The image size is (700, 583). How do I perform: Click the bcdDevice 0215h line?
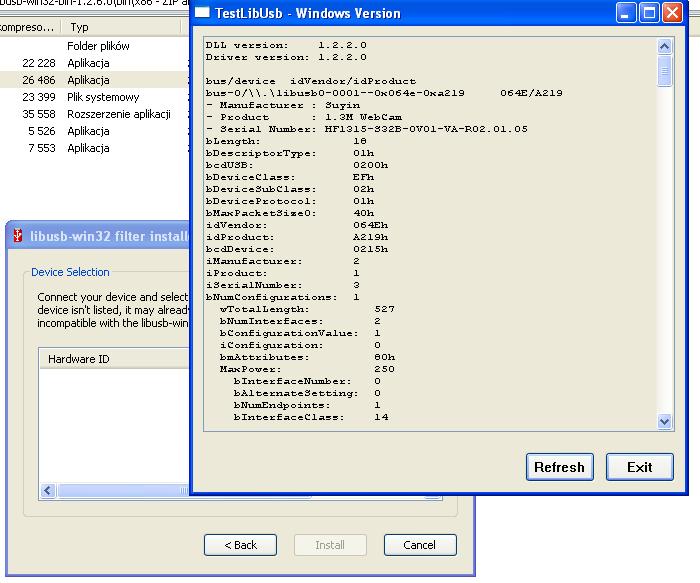click(x=297, y=249)
